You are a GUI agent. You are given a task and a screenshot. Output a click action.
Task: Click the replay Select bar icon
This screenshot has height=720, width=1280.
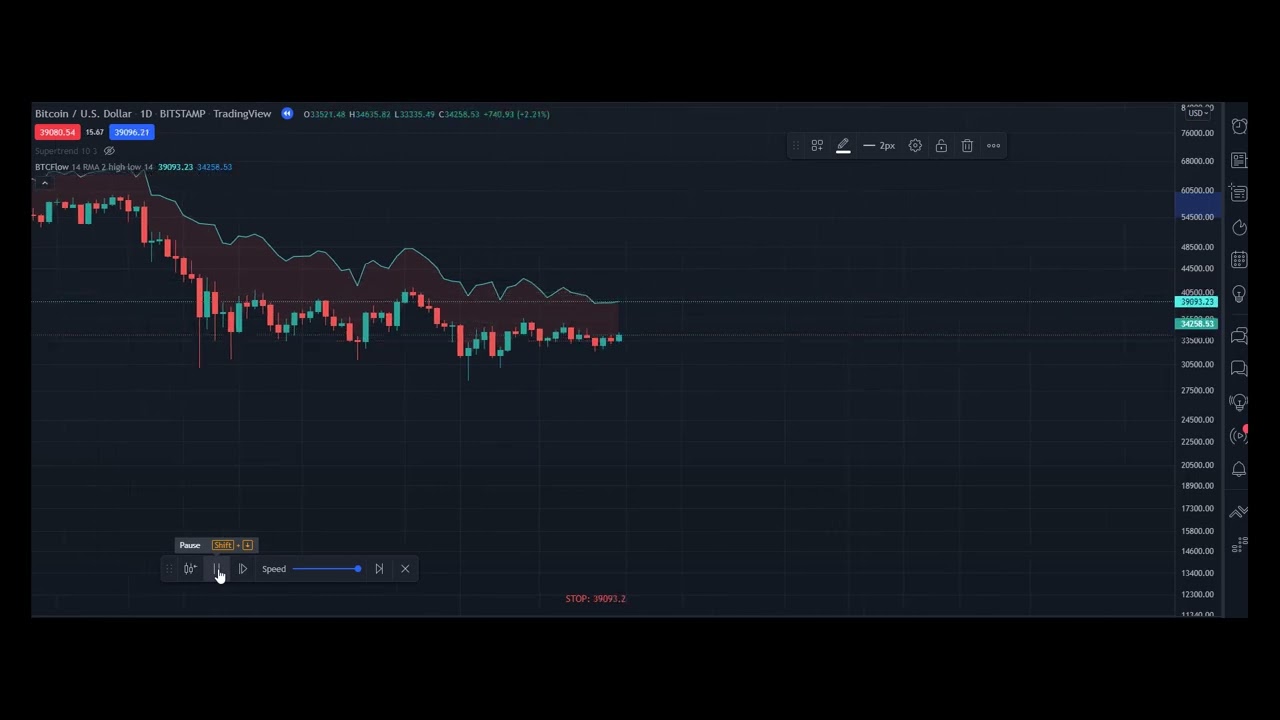pyautogui.click(x=190, y=569)
